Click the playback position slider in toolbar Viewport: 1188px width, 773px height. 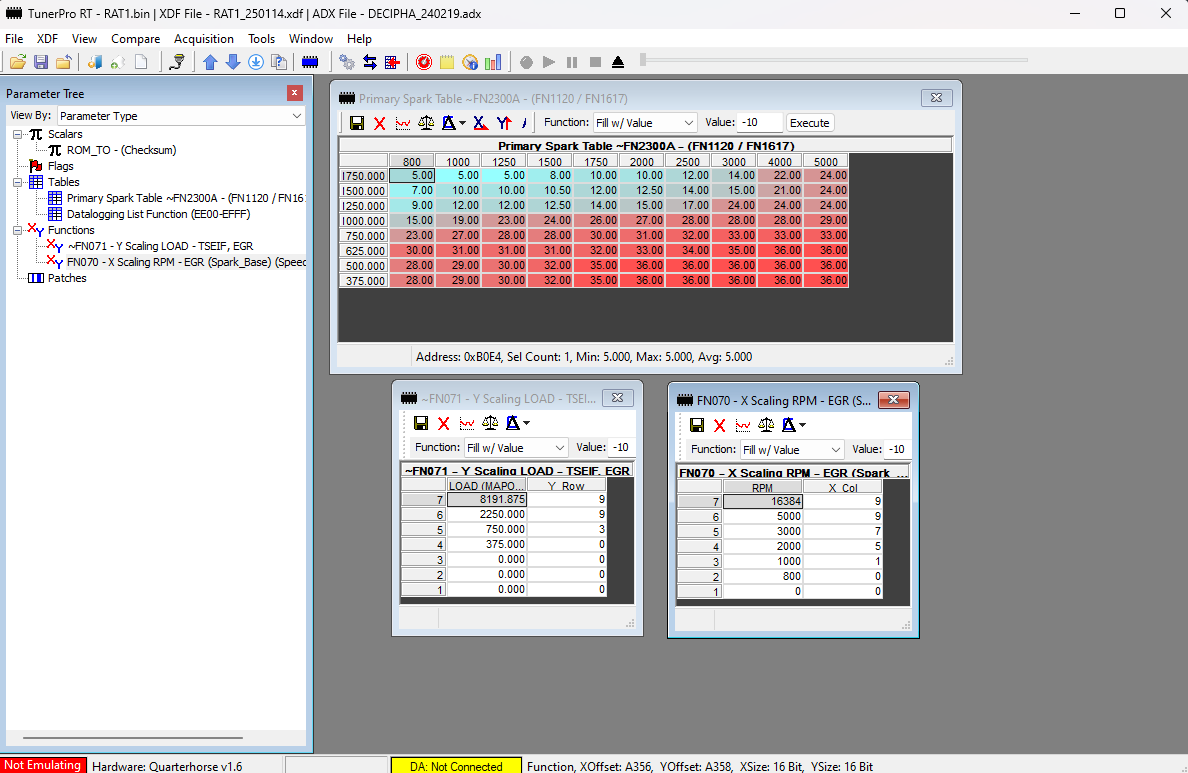click(x=834, y=60)
